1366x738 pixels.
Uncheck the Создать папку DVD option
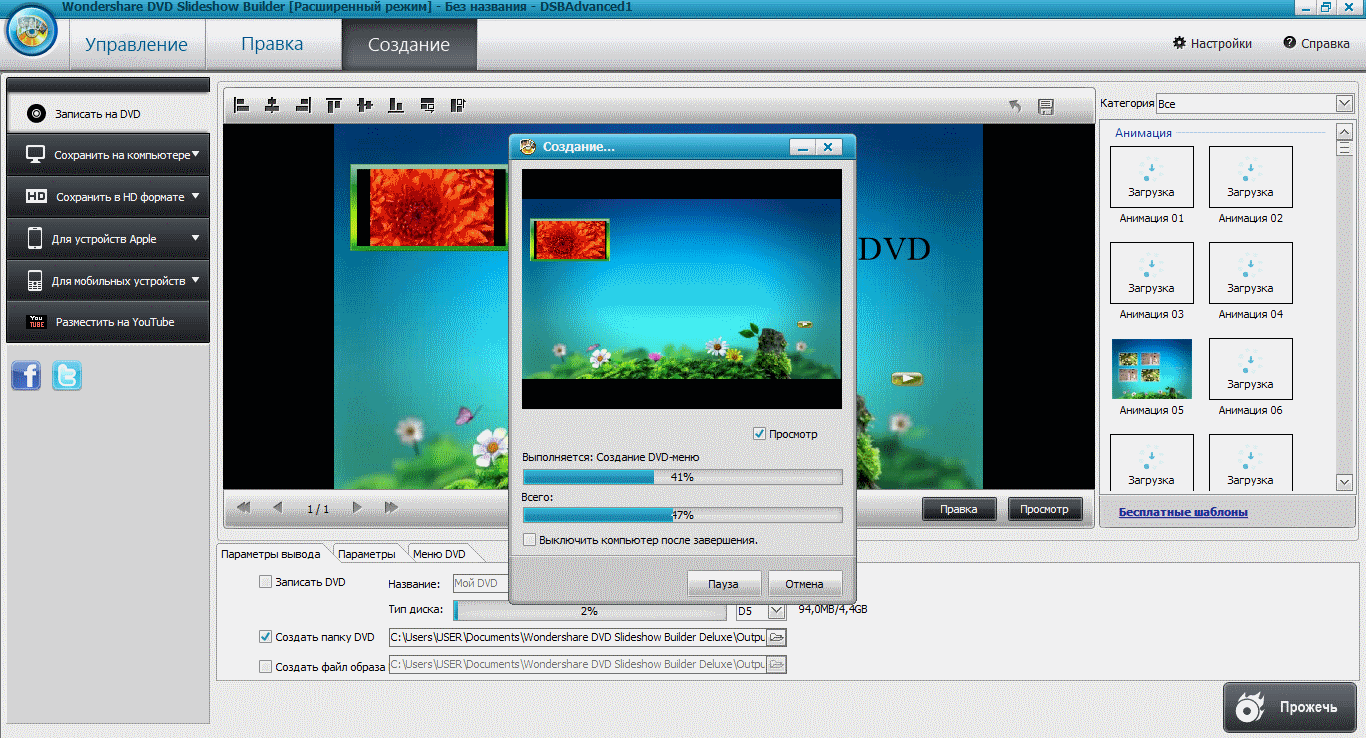[x=265, y=636]
